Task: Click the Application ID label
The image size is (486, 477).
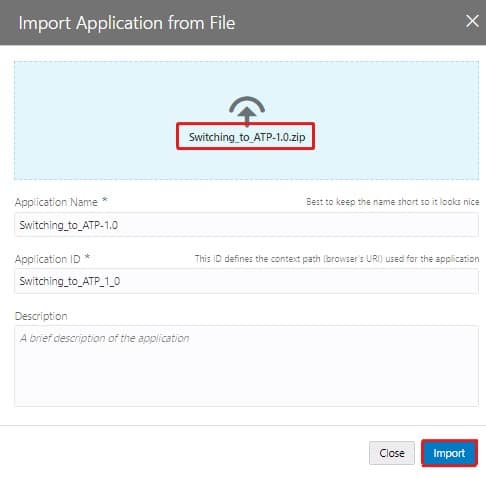Action: (48, 259)
